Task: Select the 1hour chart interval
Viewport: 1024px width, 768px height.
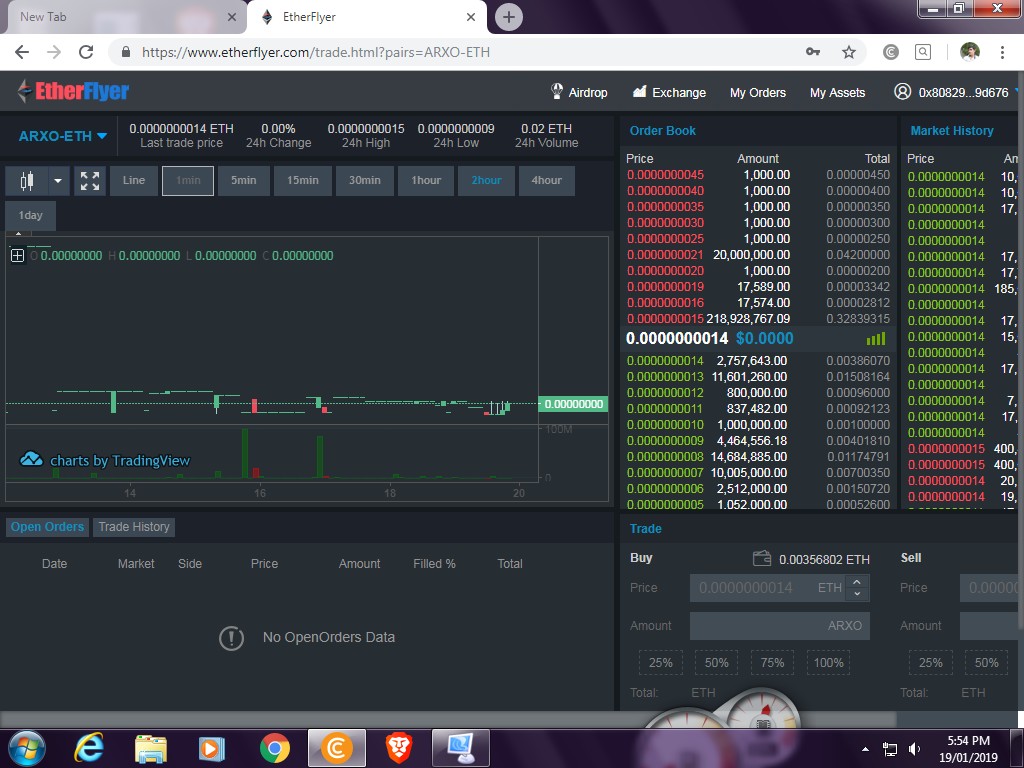Action: click(426, 180)
